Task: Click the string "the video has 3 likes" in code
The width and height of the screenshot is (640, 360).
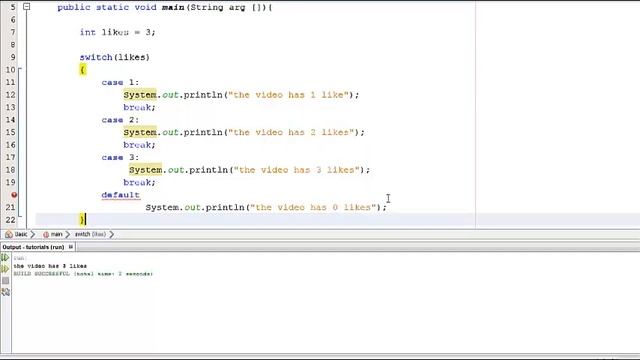Action: 297,170
